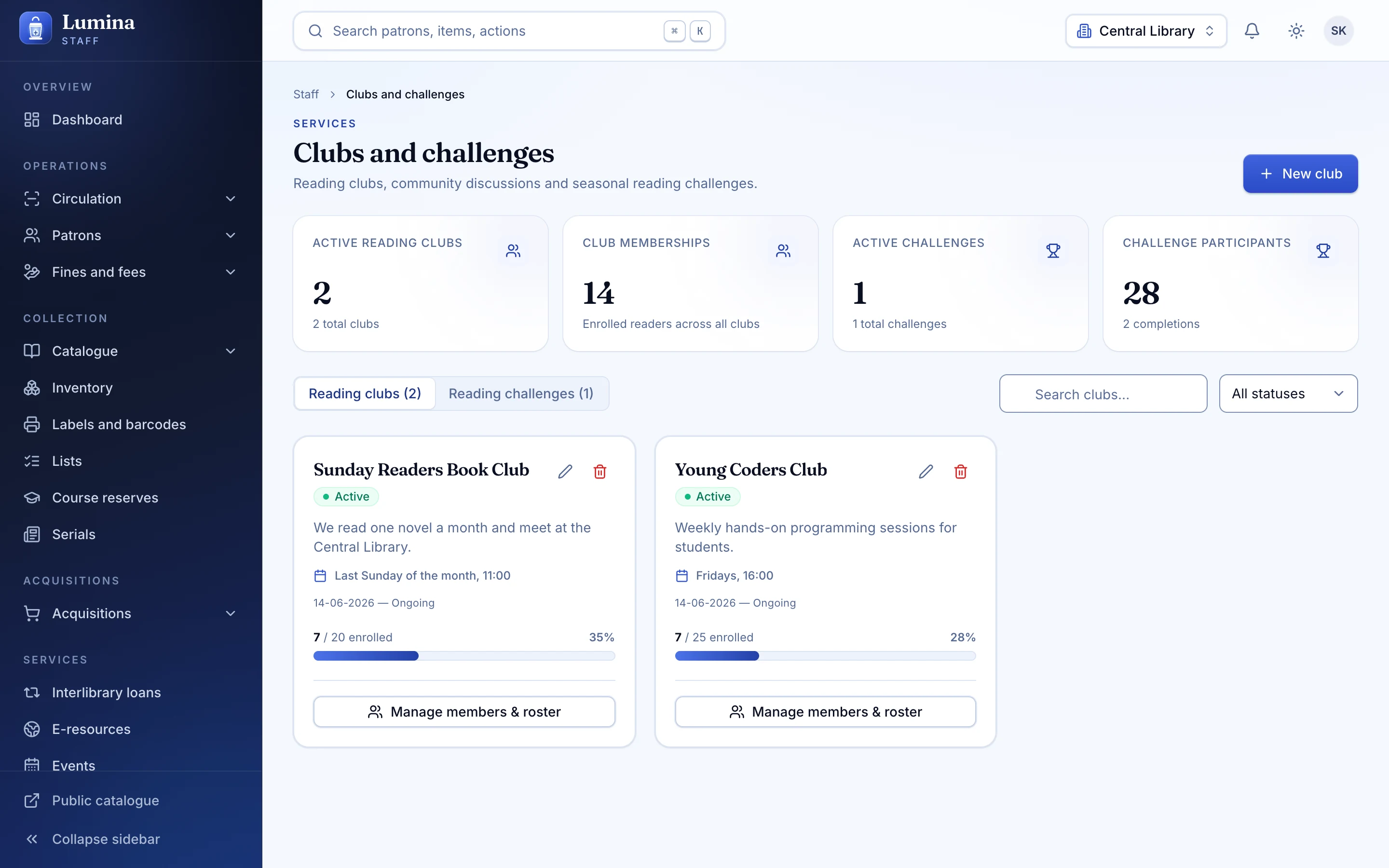
Task: Click the Sunday Readers Book Club title
Action: [x=422, y=470]
